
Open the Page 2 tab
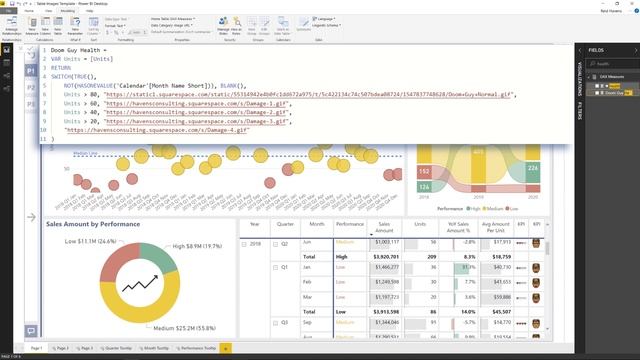point(60,348)
